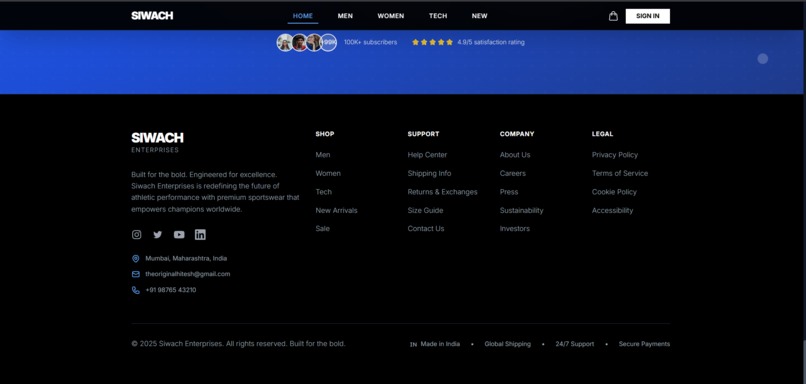Image resolution: width=806 pixels, height=384 pixels.
Task: Open the NEW nav tab
Action: 480,16
